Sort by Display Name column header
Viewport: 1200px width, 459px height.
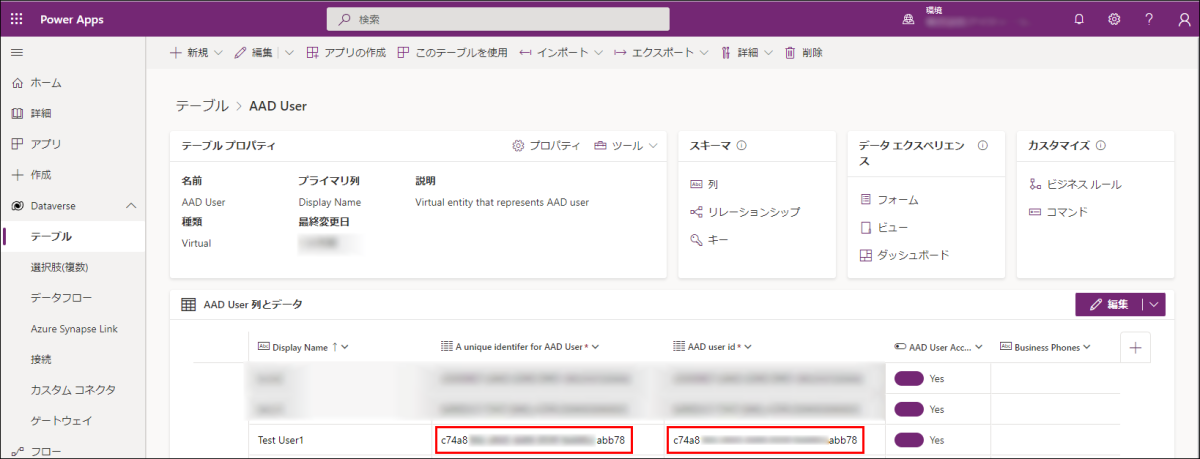click(303, 347)
